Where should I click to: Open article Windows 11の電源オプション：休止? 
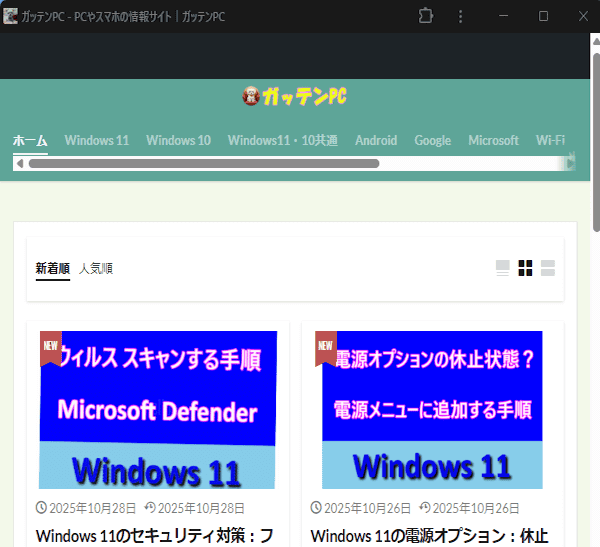click(429, 536)
